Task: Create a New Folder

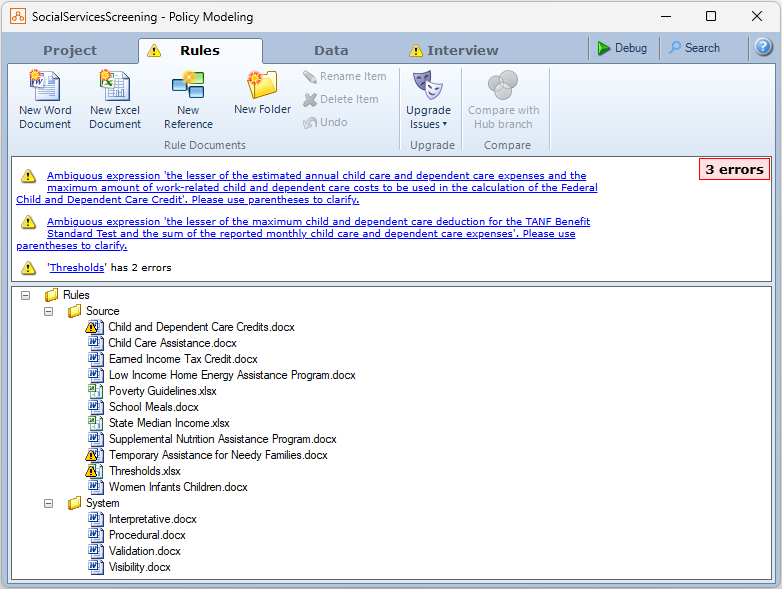Action: coord(262,93)
